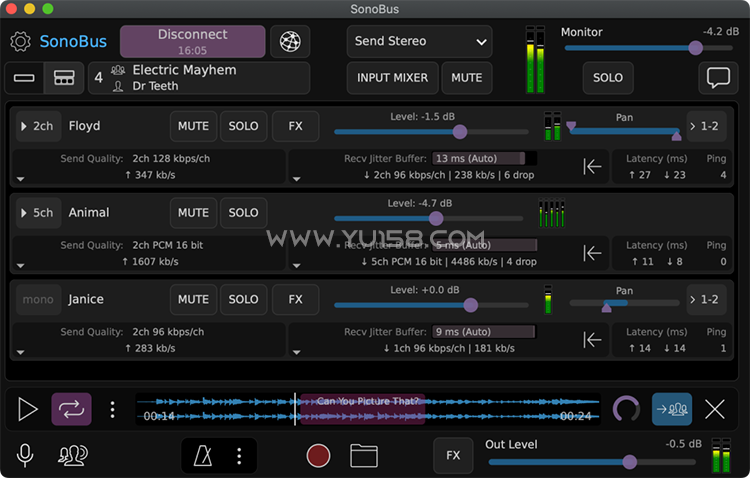Viewport: 750px width, 478px height.
Task: Reset Floyd's jitter buffer arrow icon
Action: pyautogui.click(x=592, y=167)
